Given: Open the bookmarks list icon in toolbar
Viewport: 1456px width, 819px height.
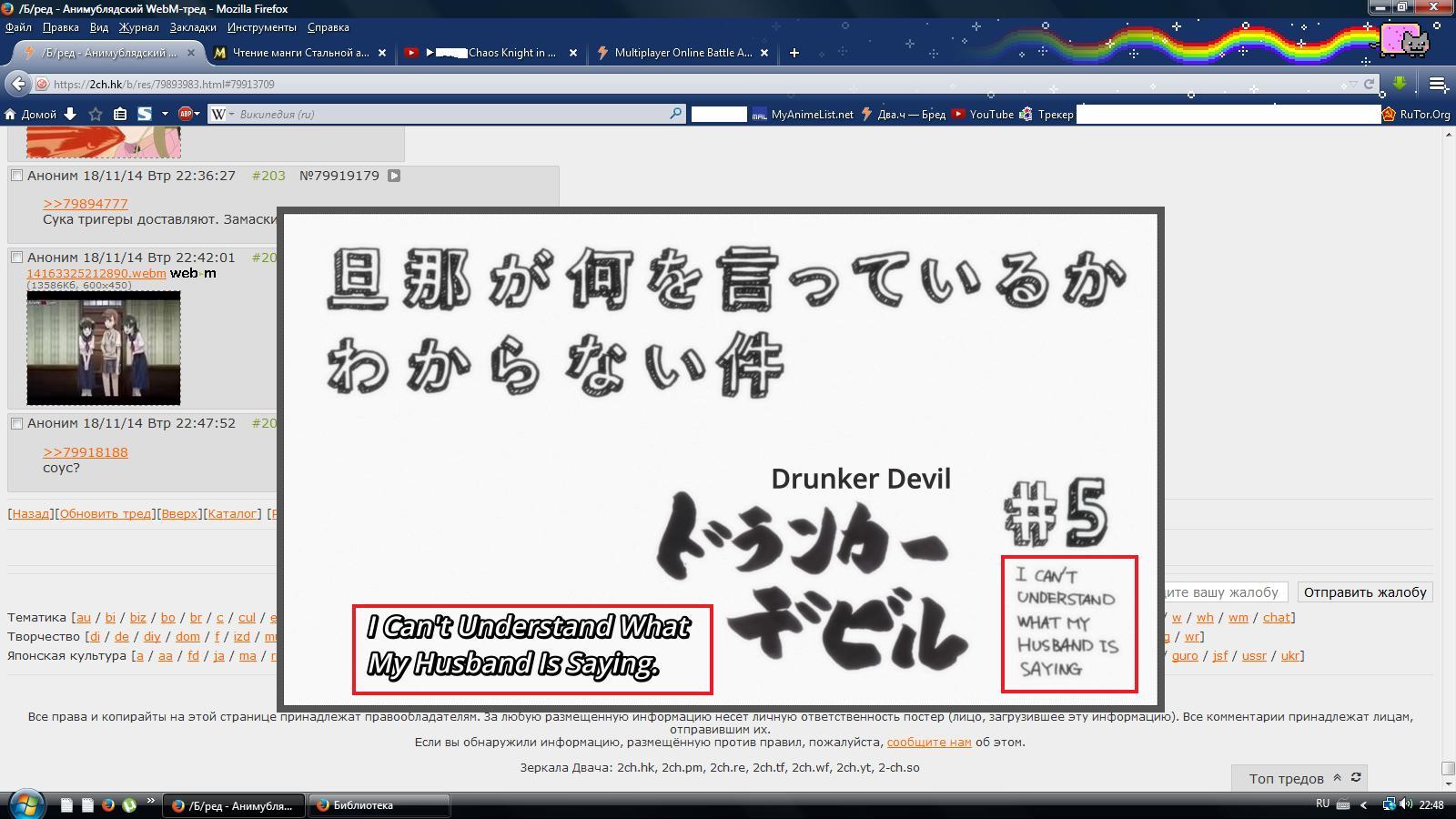Looking at the screenshot, I should [120, 114].
